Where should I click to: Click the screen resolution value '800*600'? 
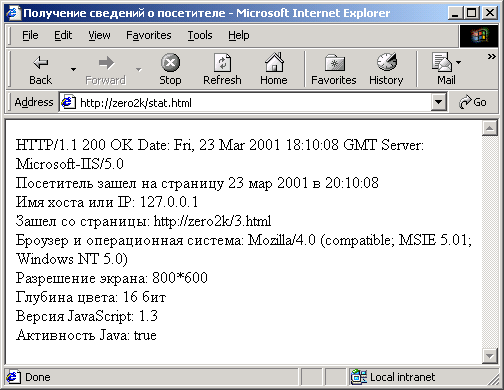(x=180, y=277)
